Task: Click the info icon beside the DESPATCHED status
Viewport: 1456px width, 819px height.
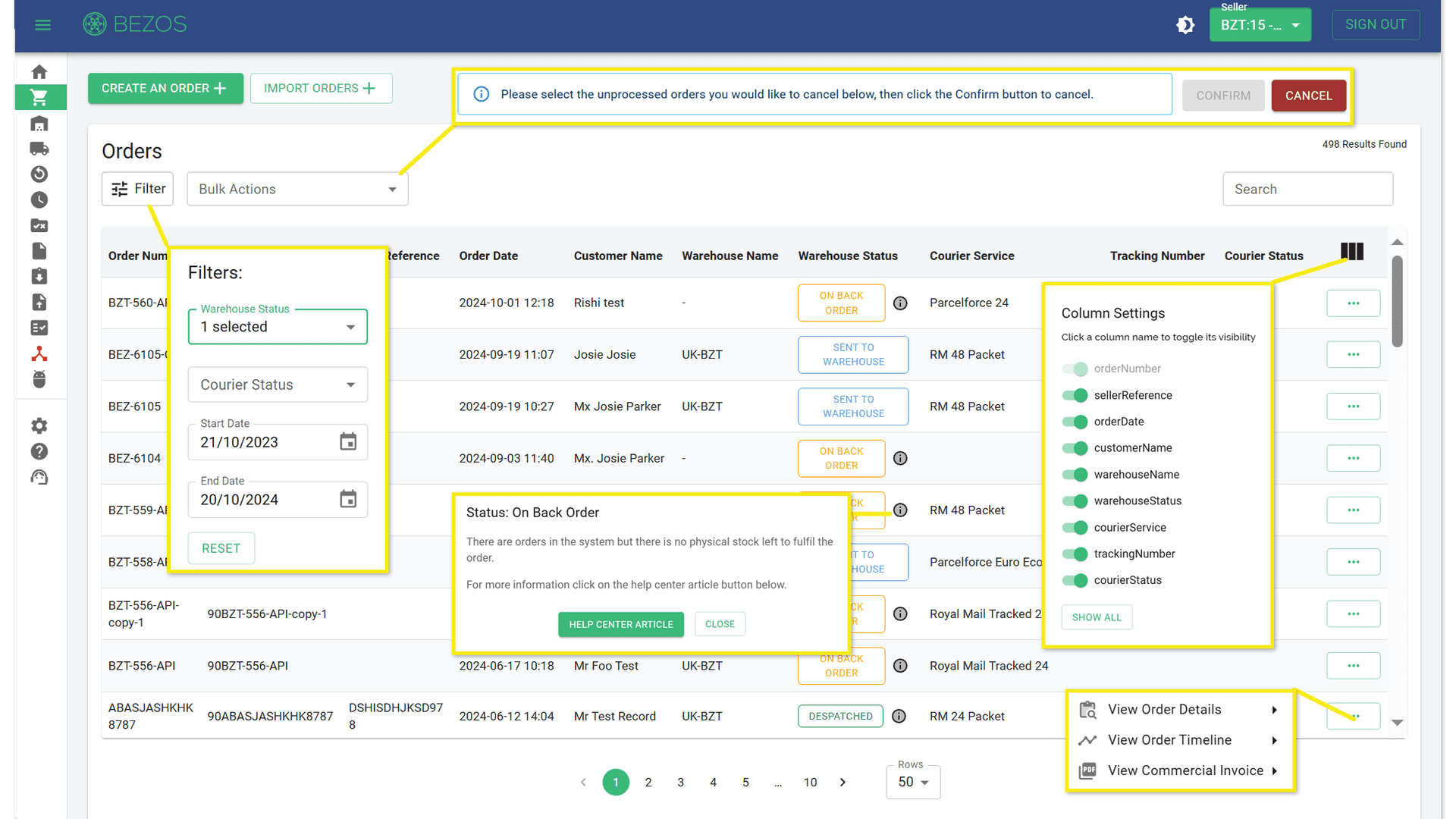Action: [x=899, y=716]
